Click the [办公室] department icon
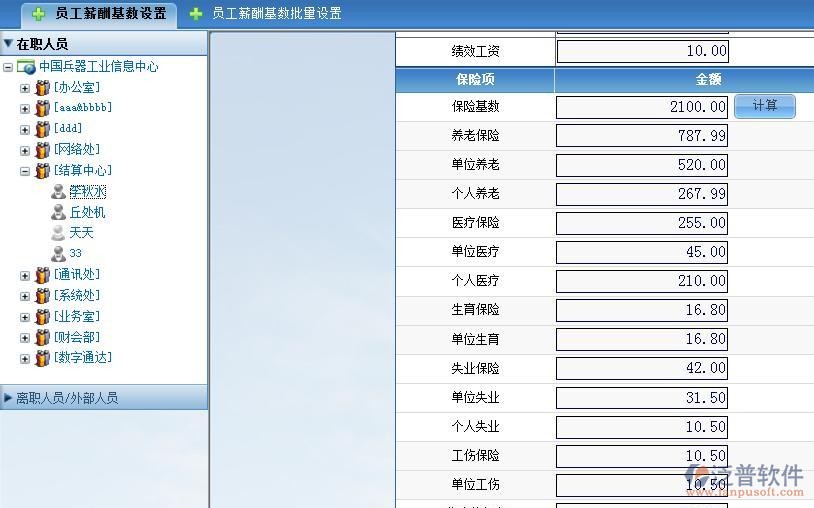The image size is (814, 508). (x=43, y=88)
